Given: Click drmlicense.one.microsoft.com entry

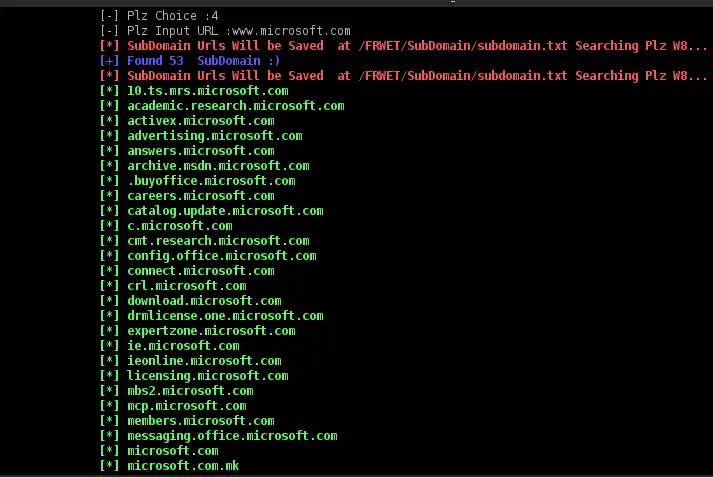Looking at the screenshot, I should click(x=225, y=316).
